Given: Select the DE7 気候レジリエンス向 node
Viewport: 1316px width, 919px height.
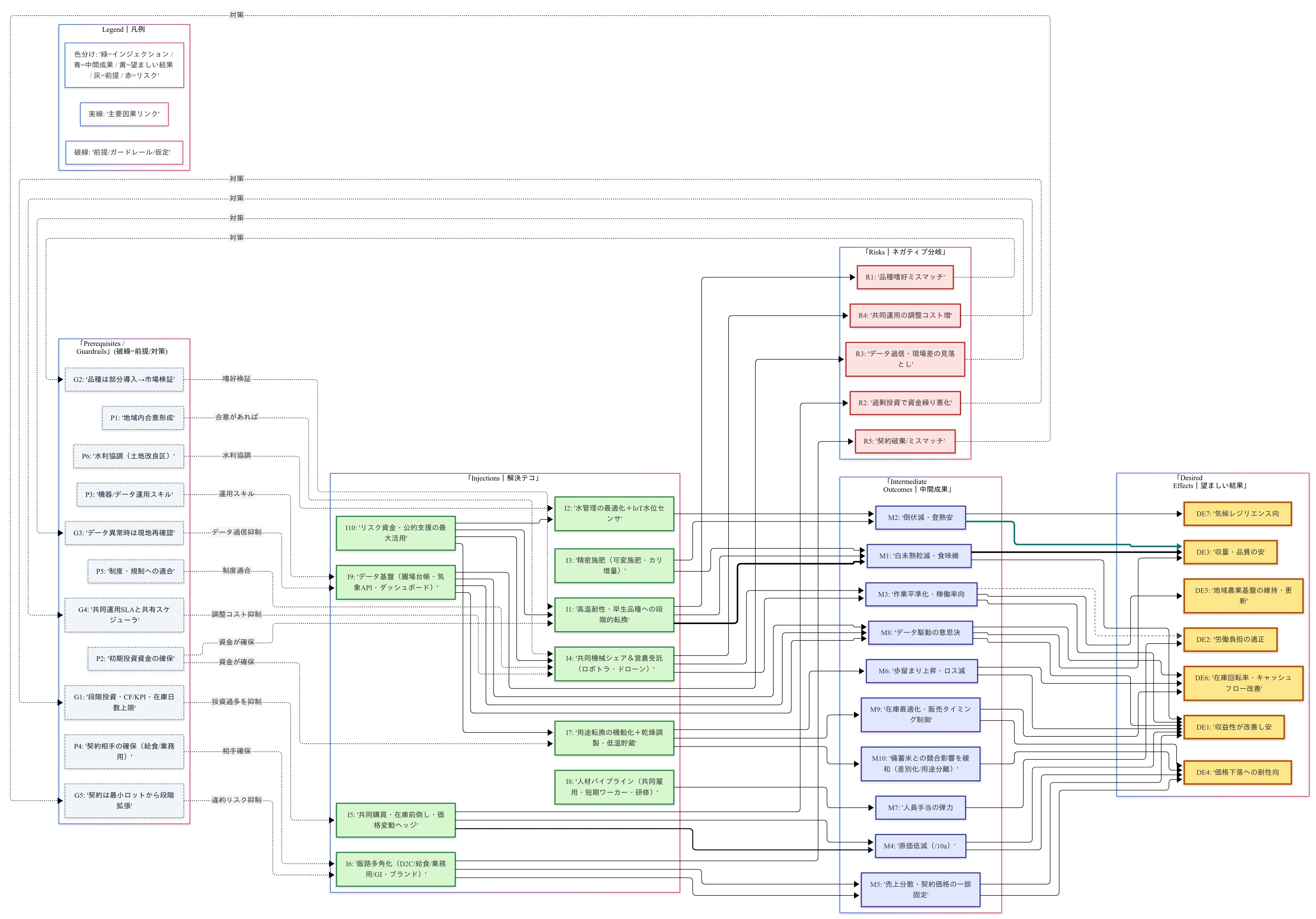Looking at the screenshot, I should click(1238, 514).
